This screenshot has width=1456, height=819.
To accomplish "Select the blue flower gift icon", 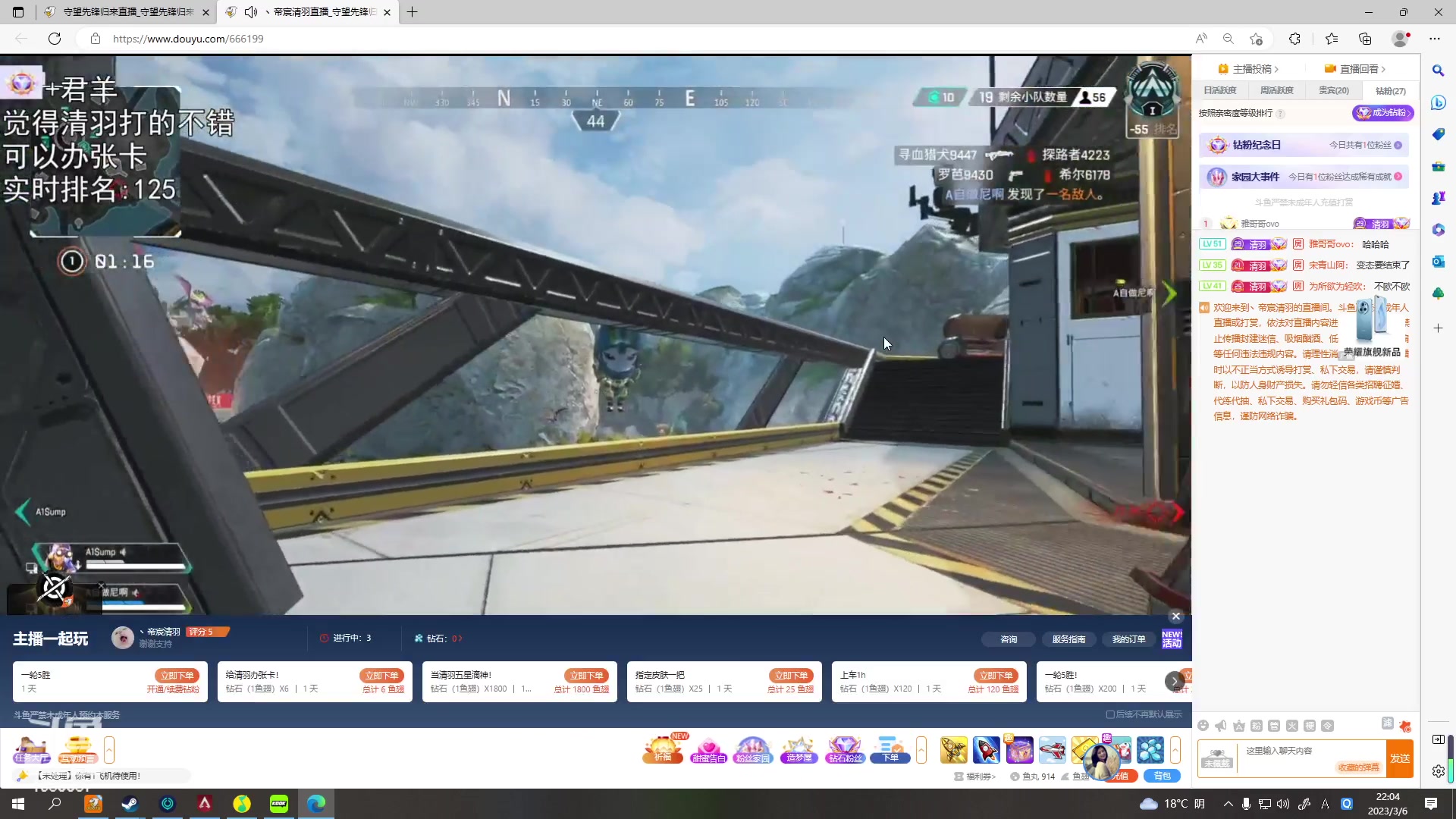I will pos(1150,750).
